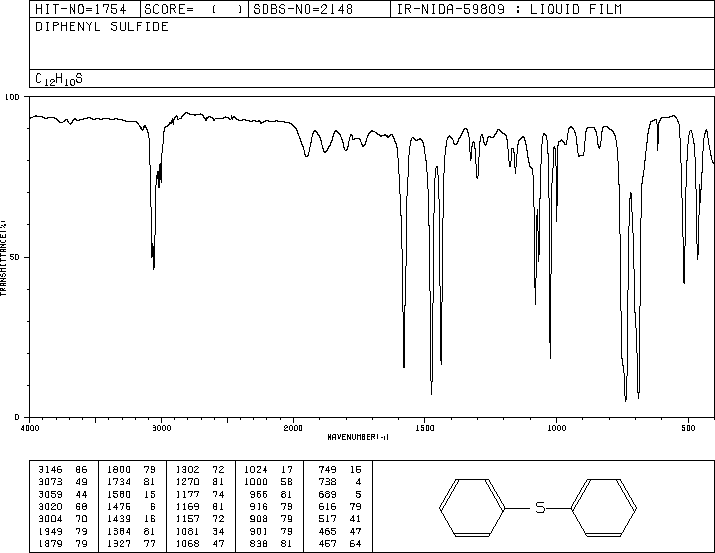Click peak list wavenumber 457

coord(327,544)
